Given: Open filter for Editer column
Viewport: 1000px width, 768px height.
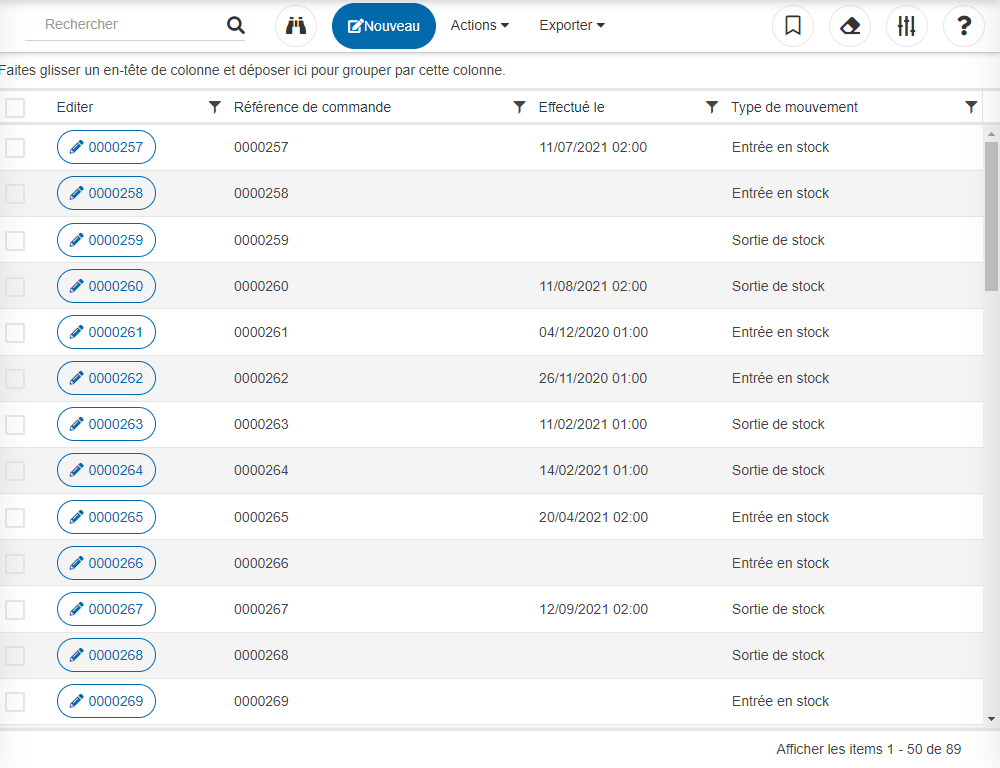Looking at the screenshot, I should pyautogui.click(x=214, y=107).
